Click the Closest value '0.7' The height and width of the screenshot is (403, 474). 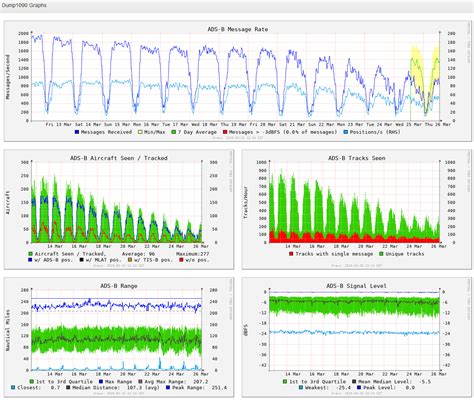coord(55,388)
